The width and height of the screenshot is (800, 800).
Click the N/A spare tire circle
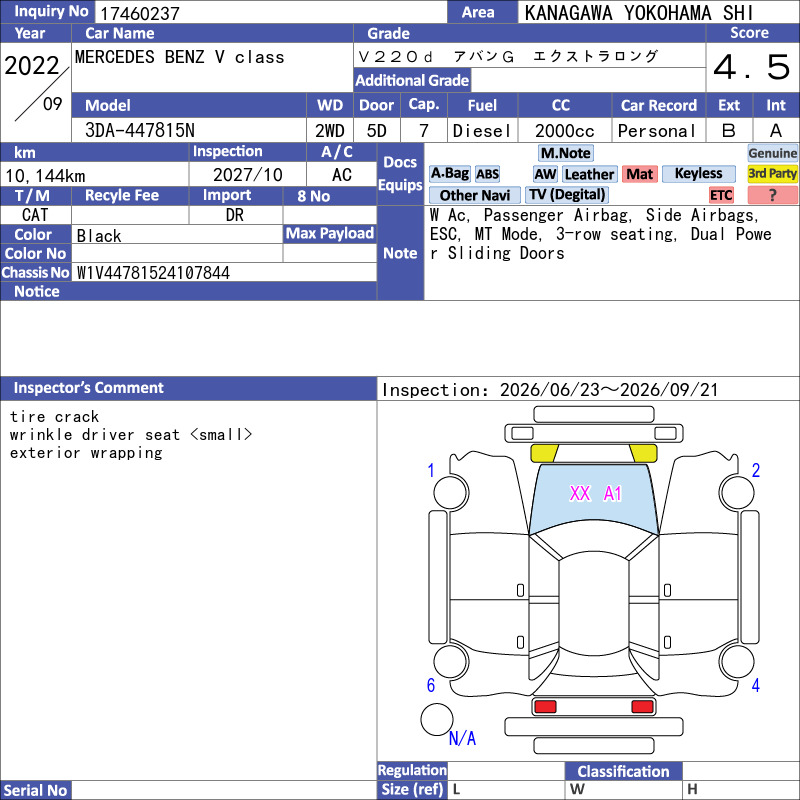[x=437, y=719]
